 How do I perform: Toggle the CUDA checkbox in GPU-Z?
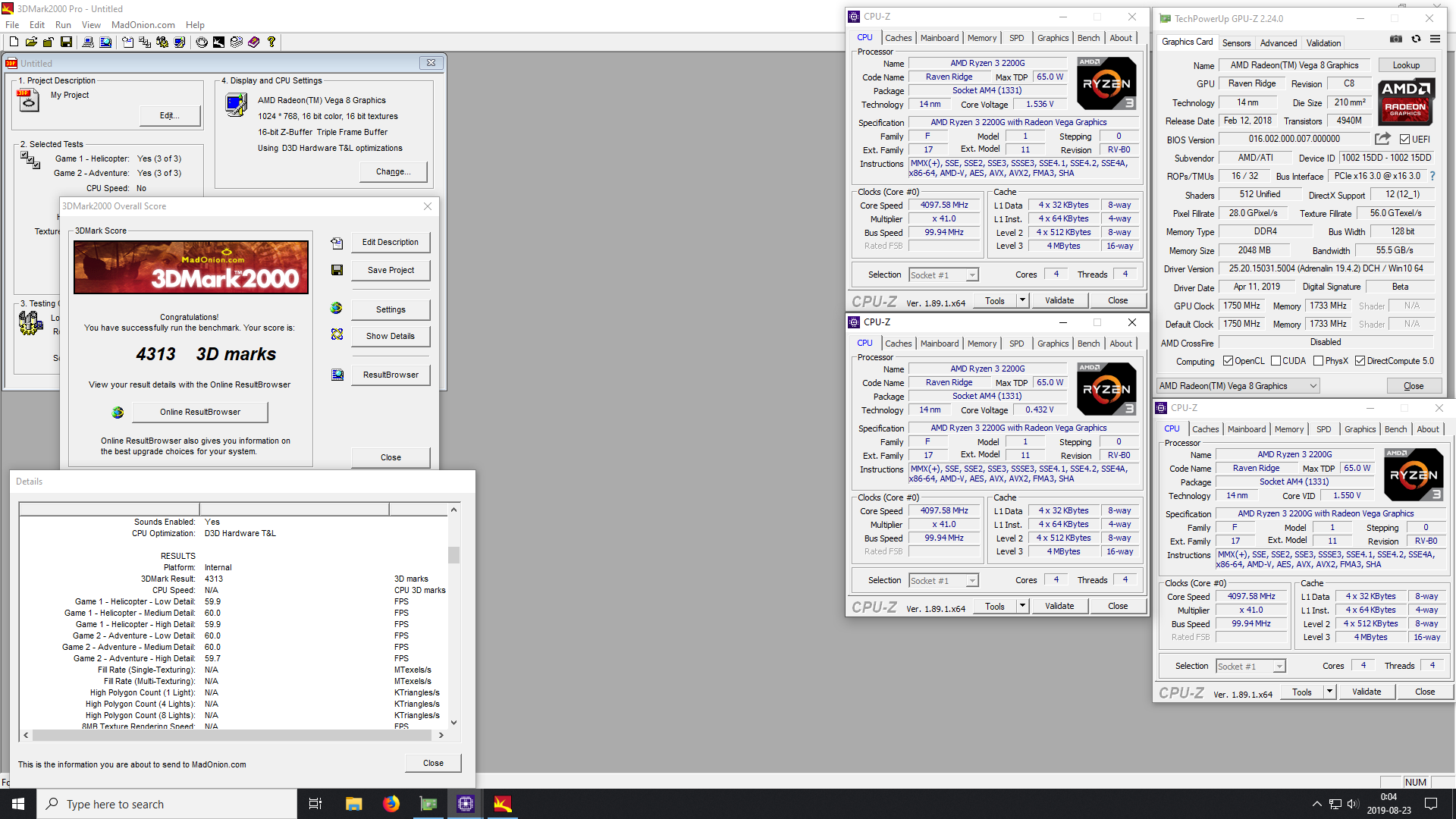tap(1276, 361)
